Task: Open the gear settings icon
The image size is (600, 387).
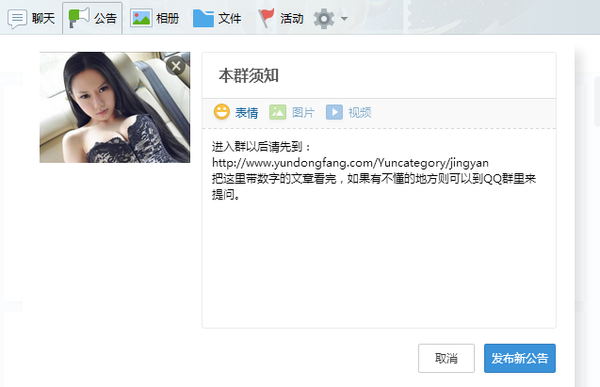Action: pyautogui.click(x=324, y=18)
